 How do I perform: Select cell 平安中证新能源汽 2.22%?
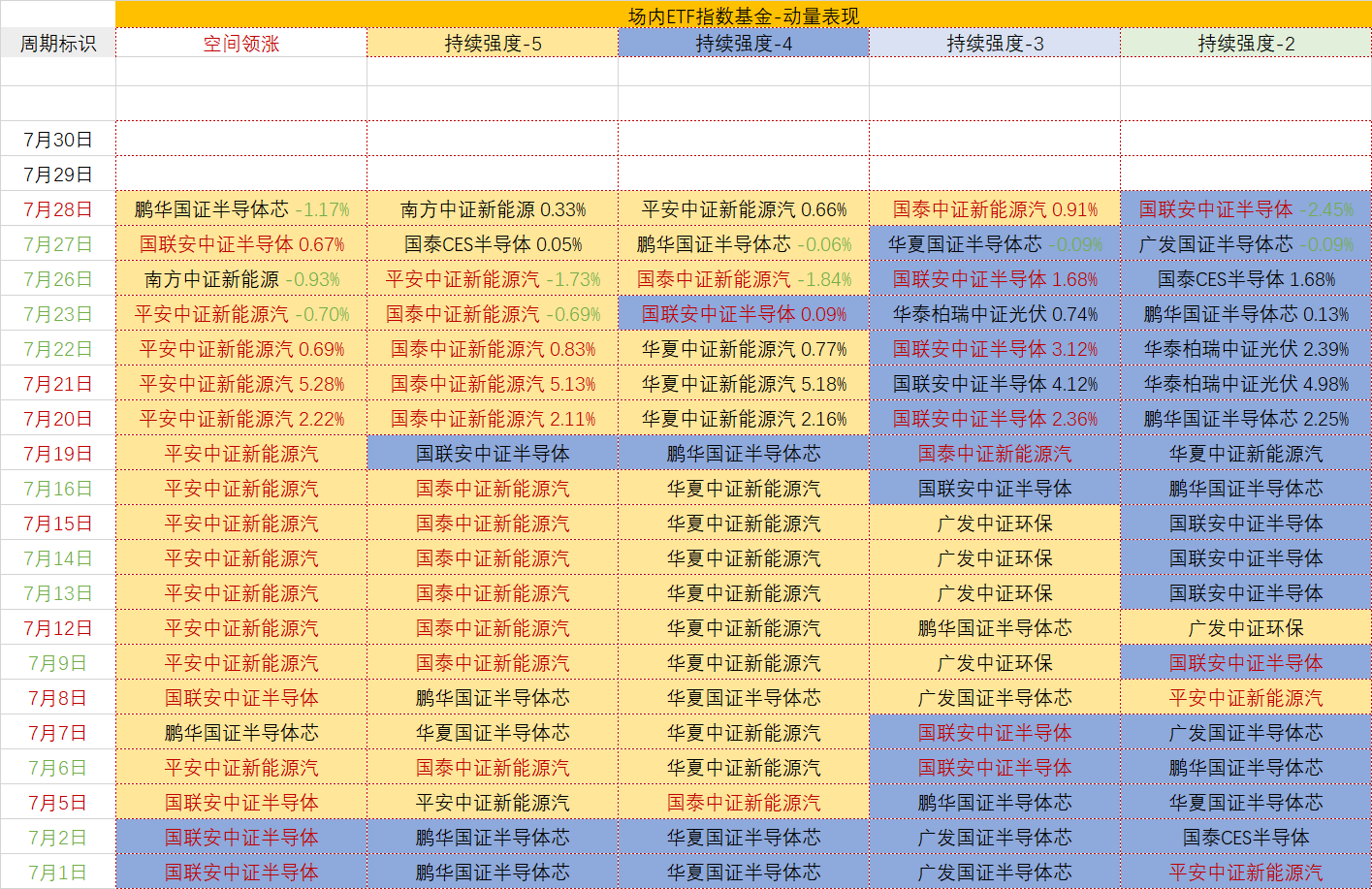(241, 419)
